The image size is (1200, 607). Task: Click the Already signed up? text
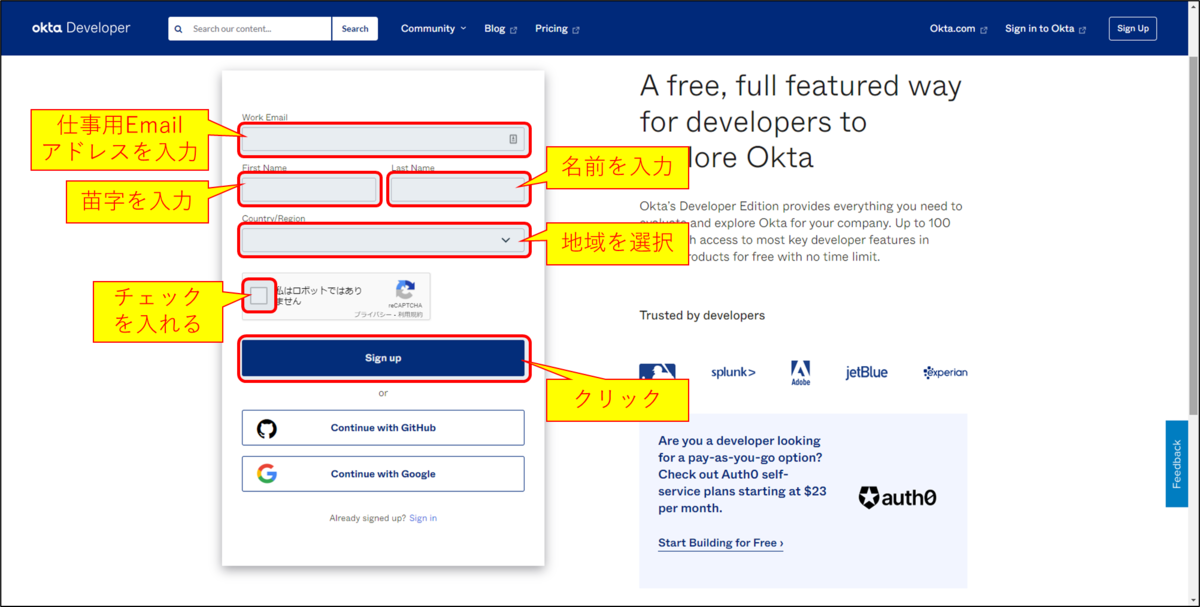[x=367, y=518]
